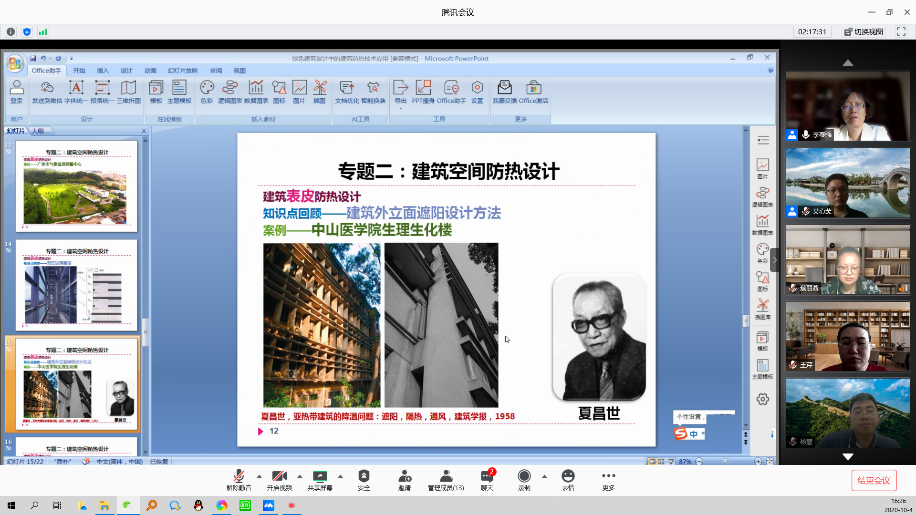916x515 pixels.
Task: Open chat with unread messages
Action: tap(487, 478)
